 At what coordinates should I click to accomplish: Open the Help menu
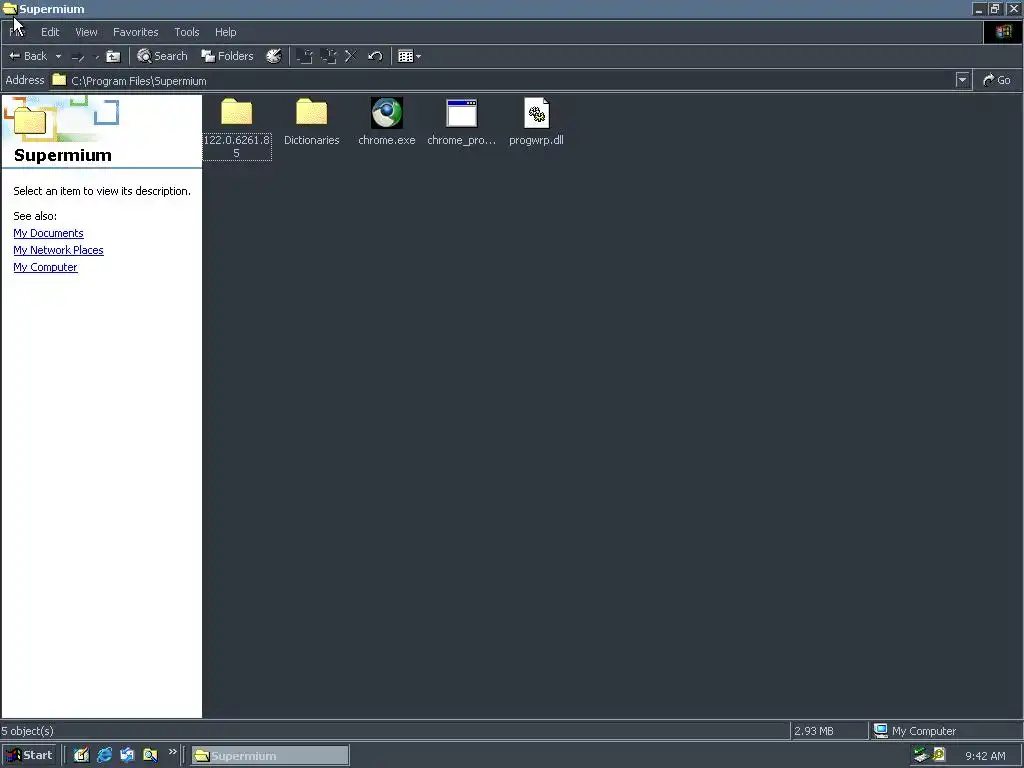226,32
